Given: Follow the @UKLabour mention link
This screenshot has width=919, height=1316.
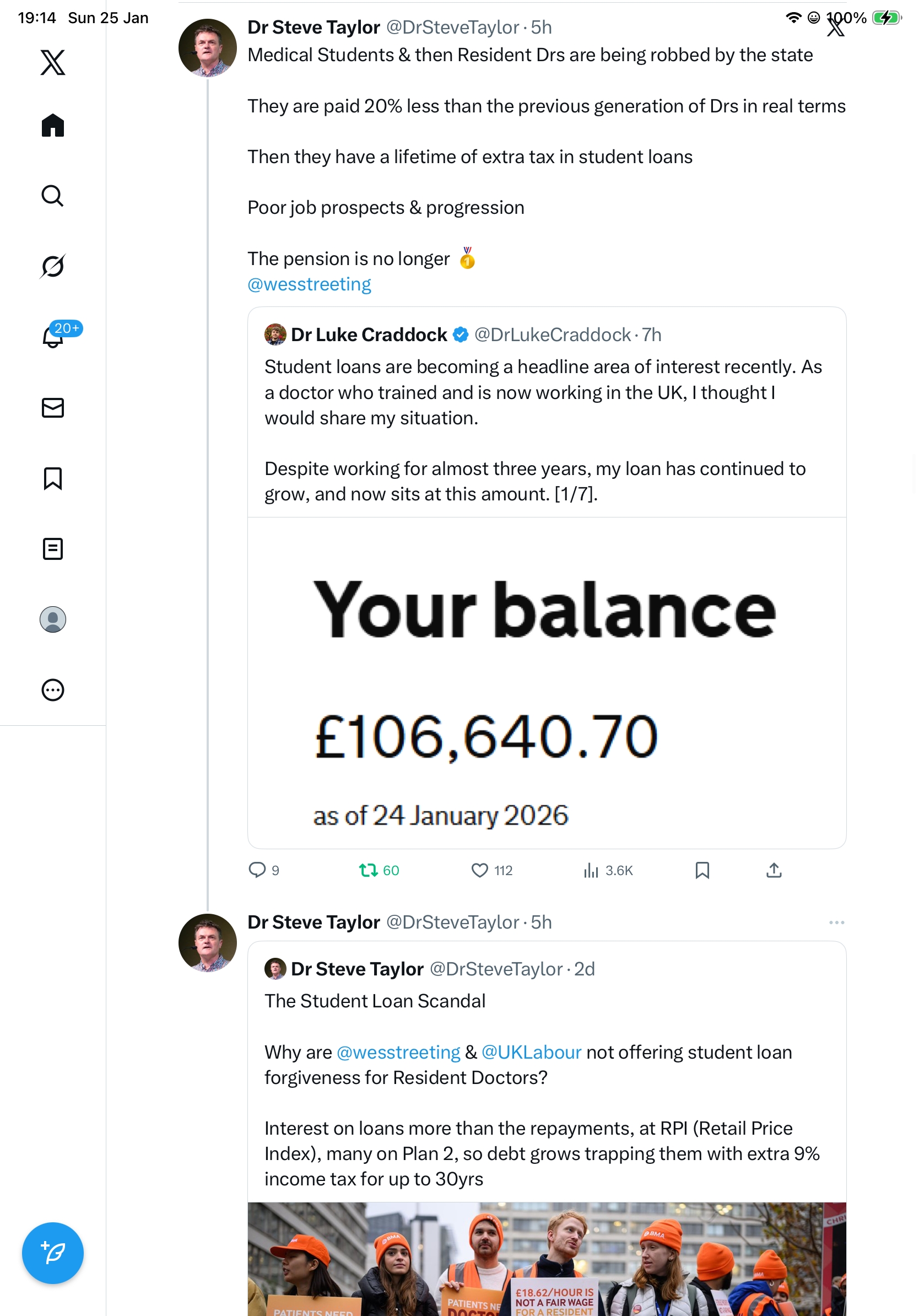Looking at the screenshot, I should [x=531, y=1053].
